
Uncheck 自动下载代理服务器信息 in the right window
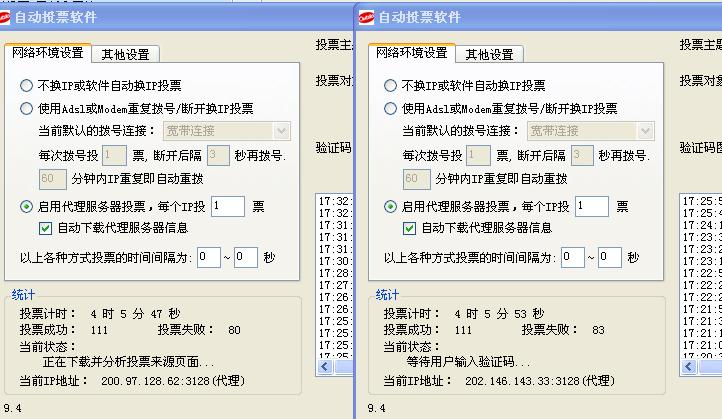409,228
